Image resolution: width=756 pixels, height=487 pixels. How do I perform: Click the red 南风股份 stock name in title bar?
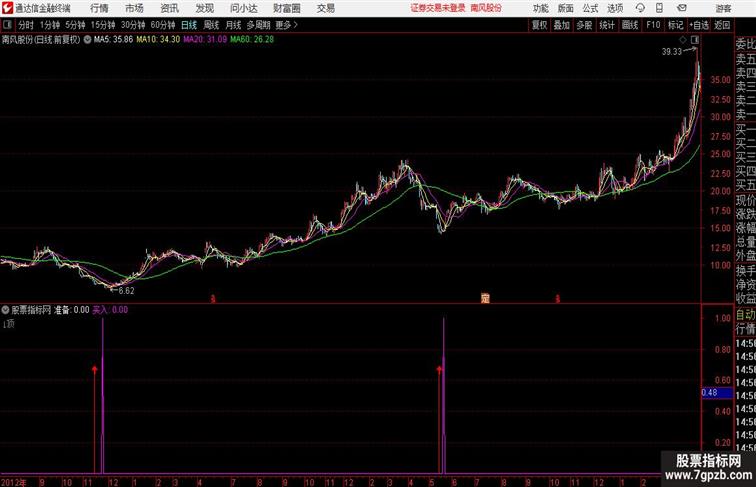click(486, 8)
